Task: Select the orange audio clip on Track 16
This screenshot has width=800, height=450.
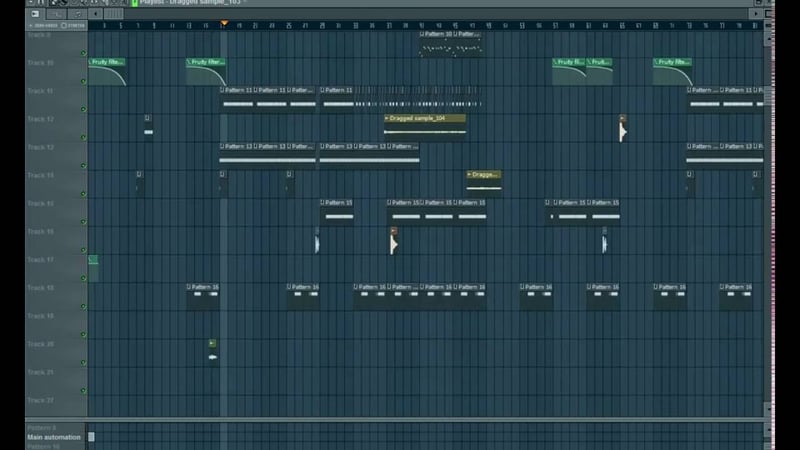Action: (x=393, y=241)
